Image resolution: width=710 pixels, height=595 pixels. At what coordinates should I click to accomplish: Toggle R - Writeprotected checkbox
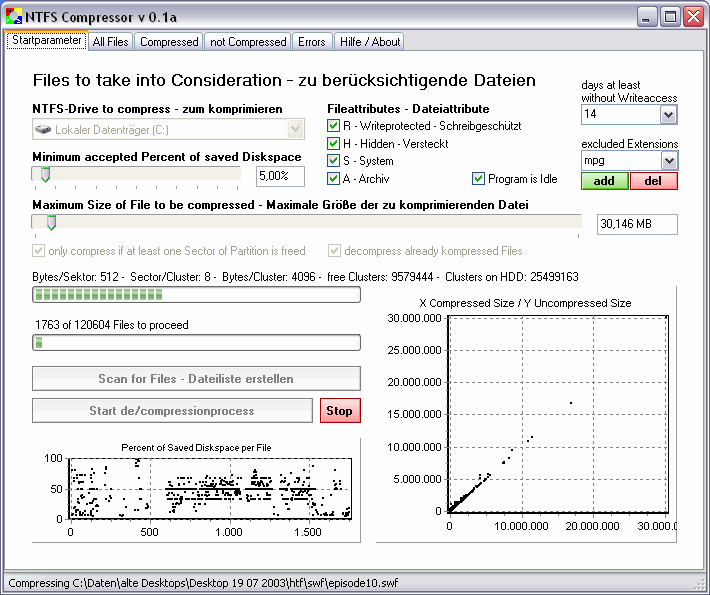tap(334, 126)
